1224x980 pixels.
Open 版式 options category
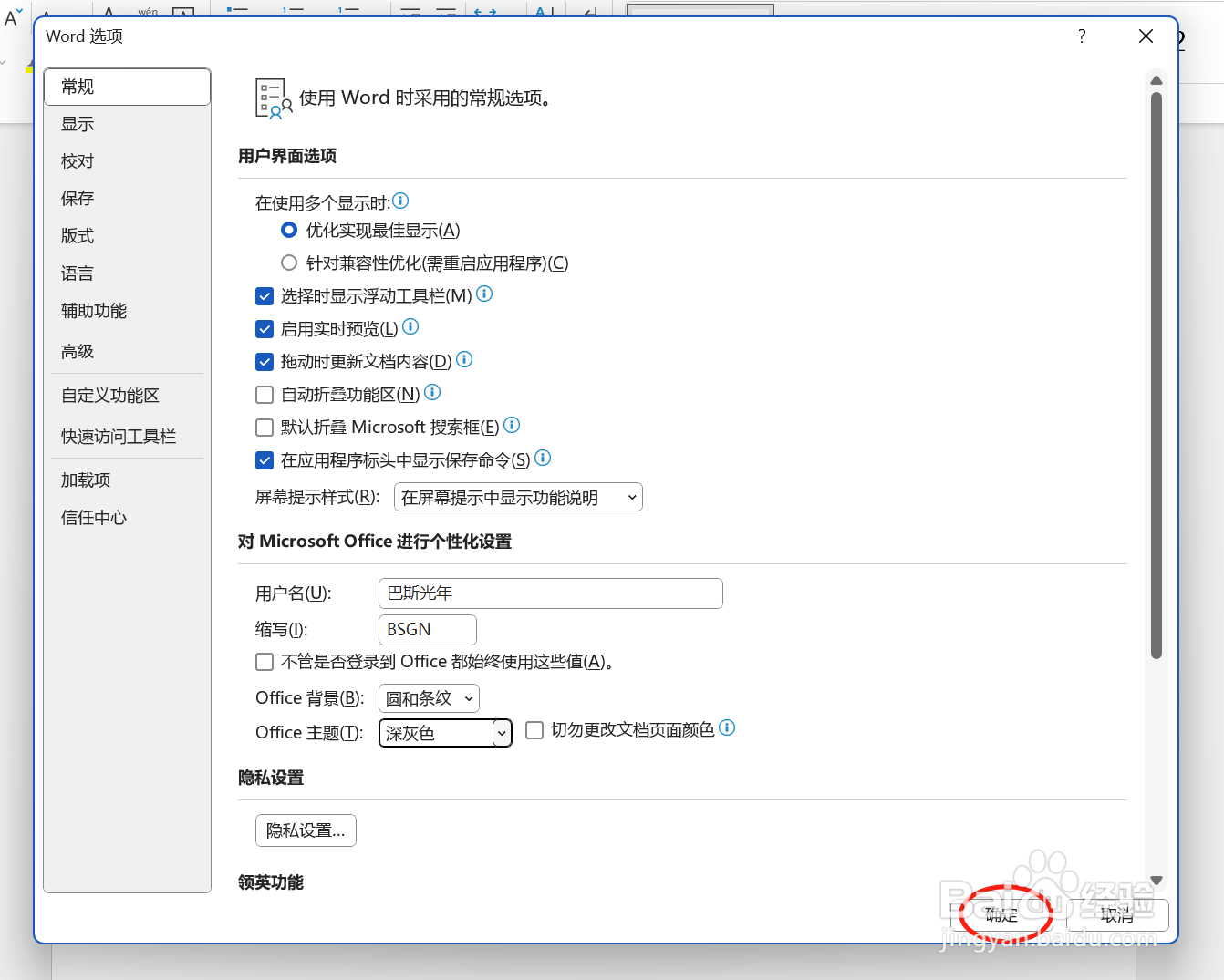pos(127,236)
